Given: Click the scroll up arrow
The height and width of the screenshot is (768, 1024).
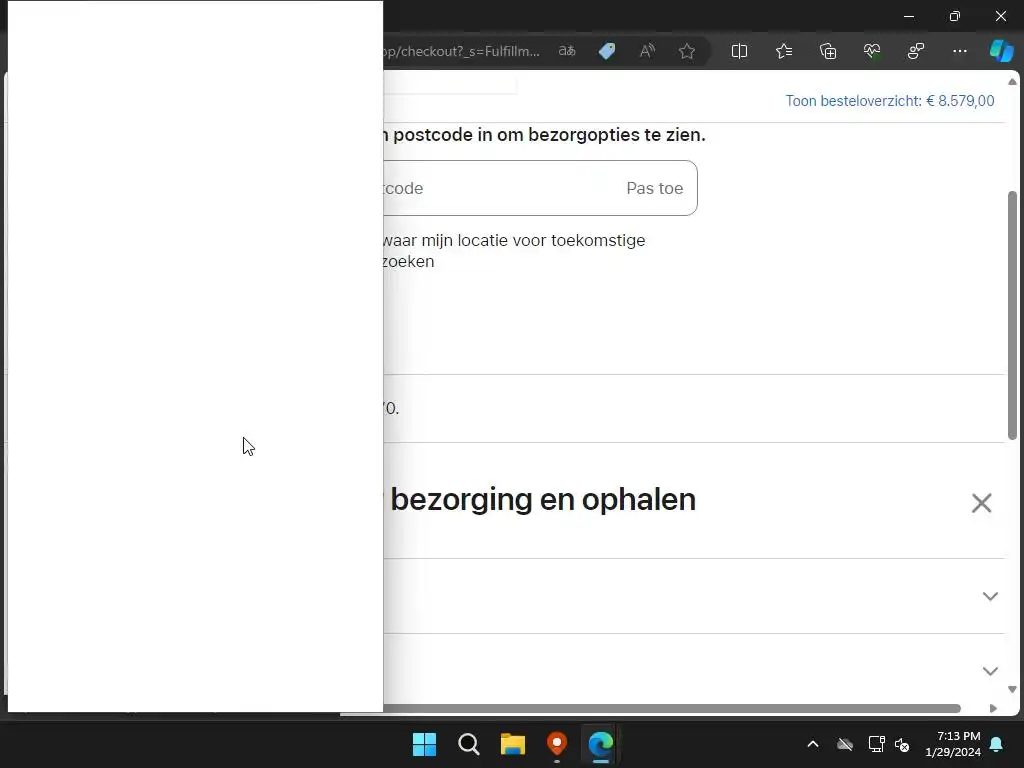Looking at the screenshot, I should point(1012,82).
